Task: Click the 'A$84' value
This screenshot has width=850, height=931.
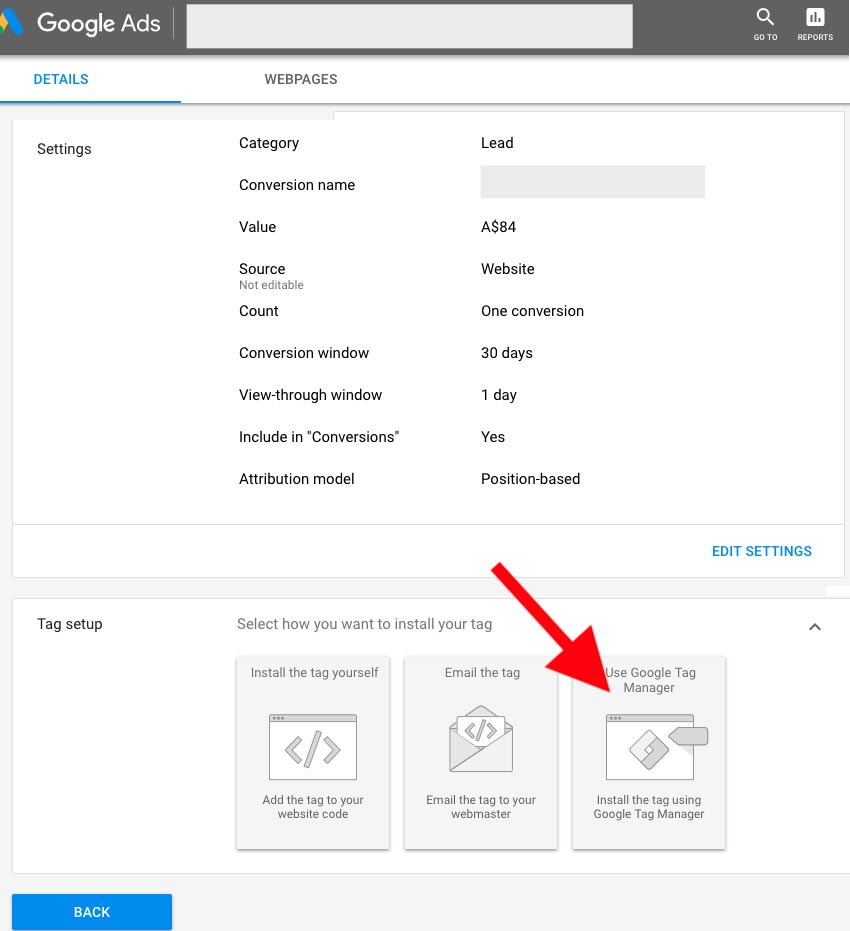Action: coord(498,227)
